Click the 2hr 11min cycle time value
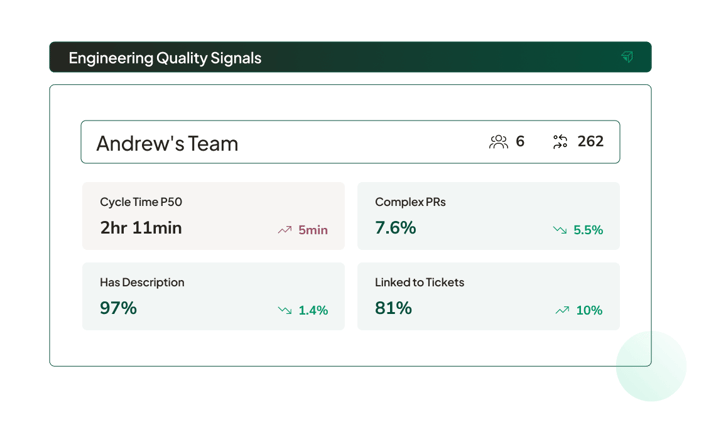Screen dimensions: 711x432 point(141,228)
